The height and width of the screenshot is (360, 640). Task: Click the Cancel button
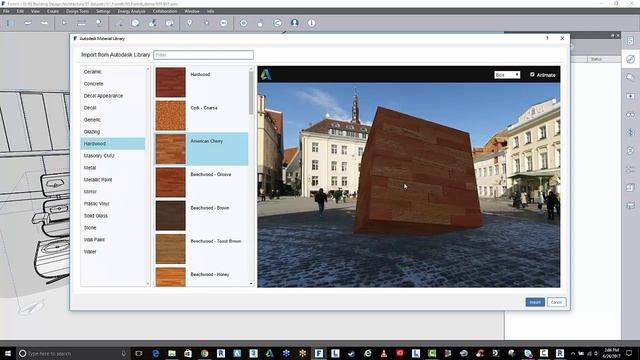(556, 302)
